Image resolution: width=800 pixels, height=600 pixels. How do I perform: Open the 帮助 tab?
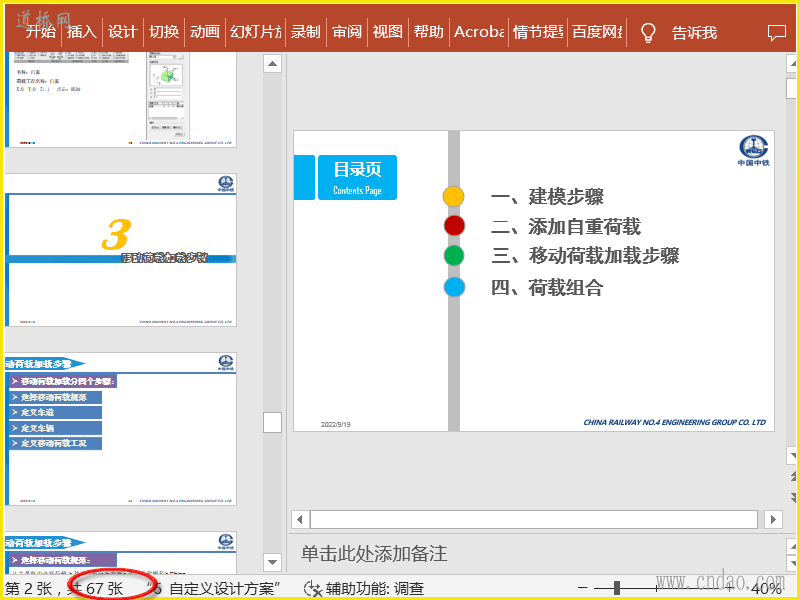tap(429, 32)
